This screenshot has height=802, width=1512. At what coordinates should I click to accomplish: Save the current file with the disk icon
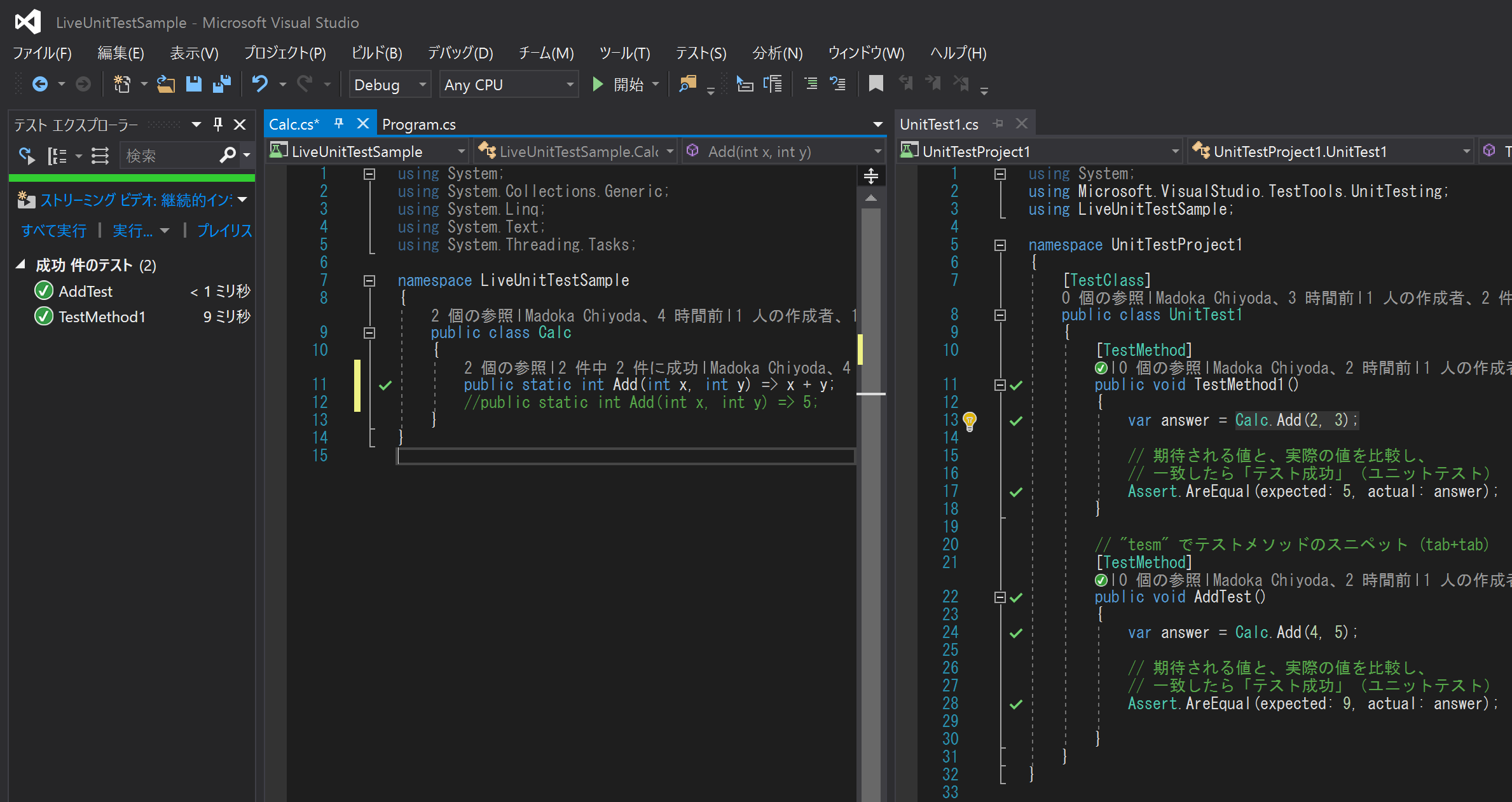tap(194, 84)
